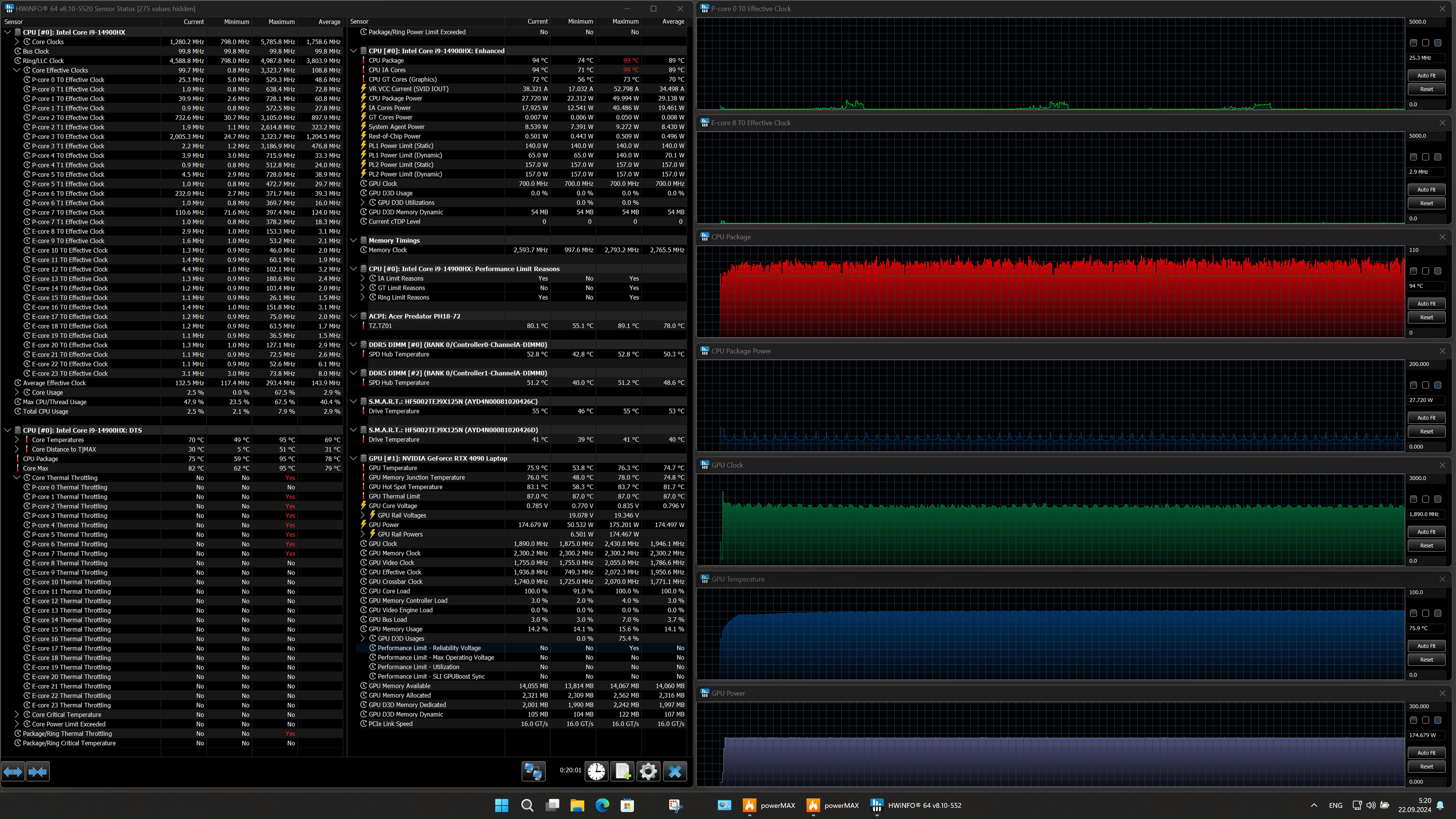Click the Average column header on right panel
Image resolution: width=1456 pixels, height=819 pixels.
point(673,21)
